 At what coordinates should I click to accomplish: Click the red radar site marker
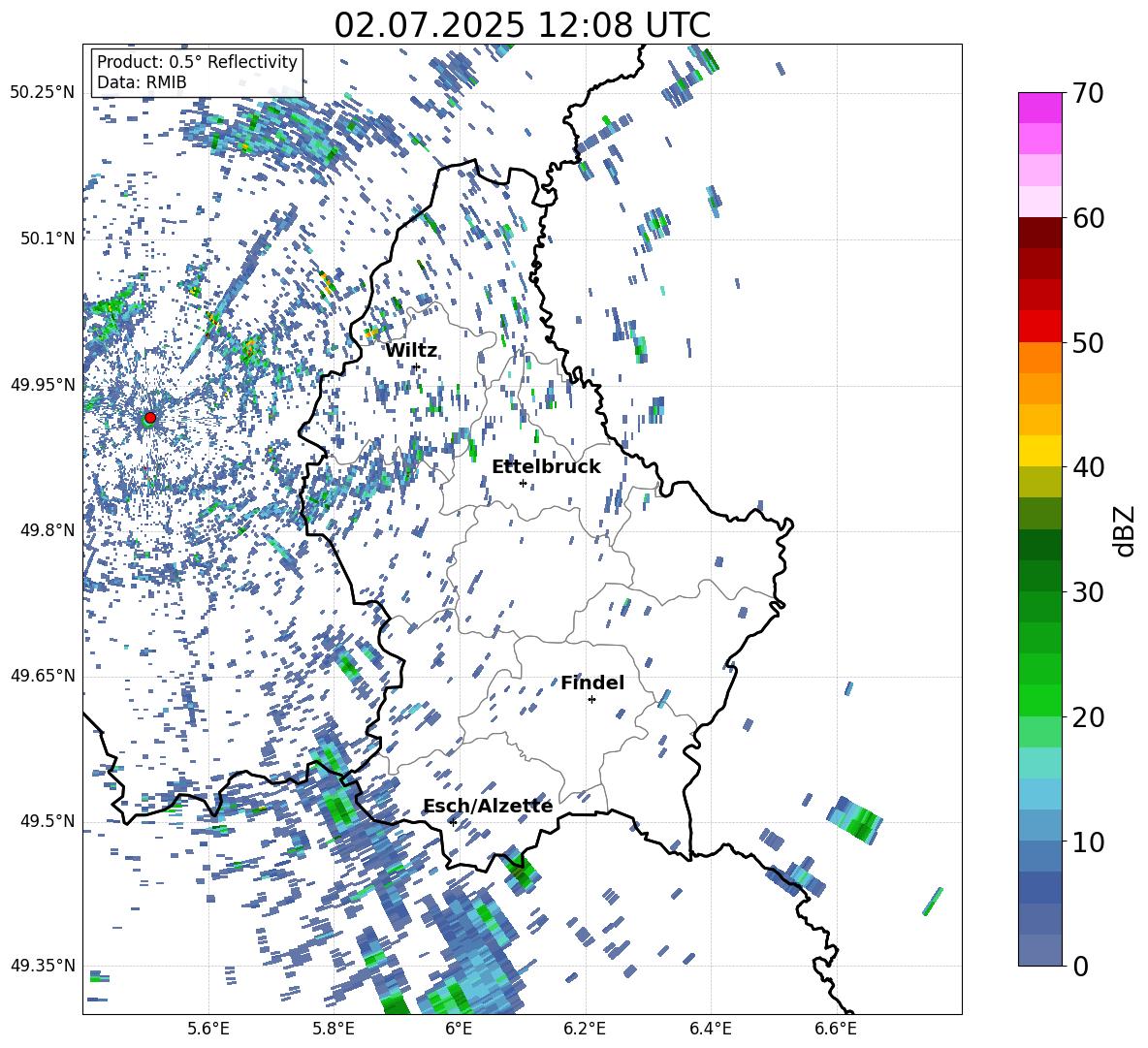[150, 418]
